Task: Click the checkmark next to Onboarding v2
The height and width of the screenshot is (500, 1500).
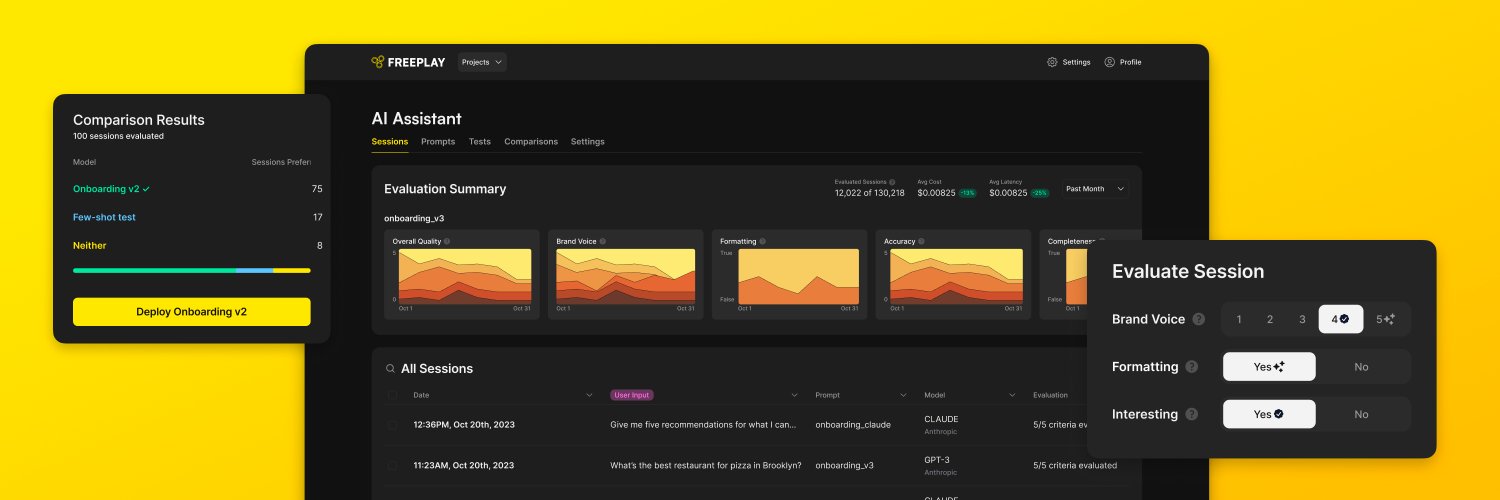Action: [x=146, y=188]
